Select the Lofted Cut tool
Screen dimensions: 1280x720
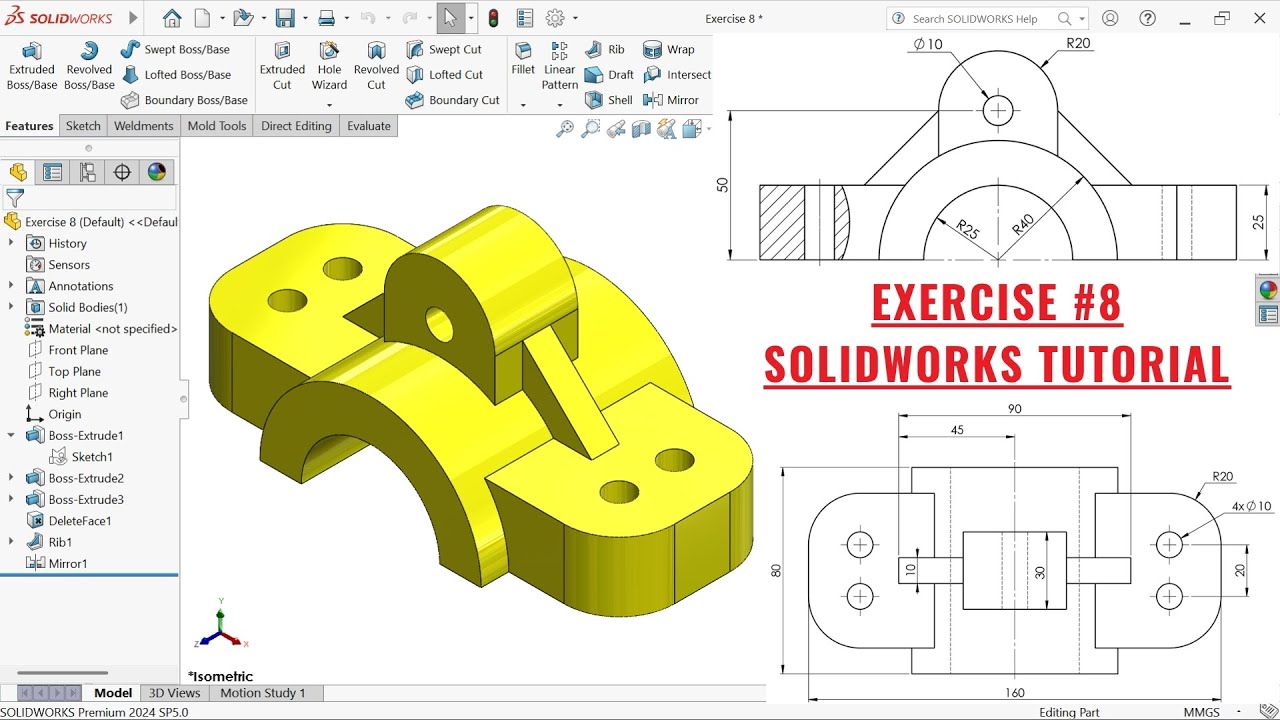[x=445, y=75]
